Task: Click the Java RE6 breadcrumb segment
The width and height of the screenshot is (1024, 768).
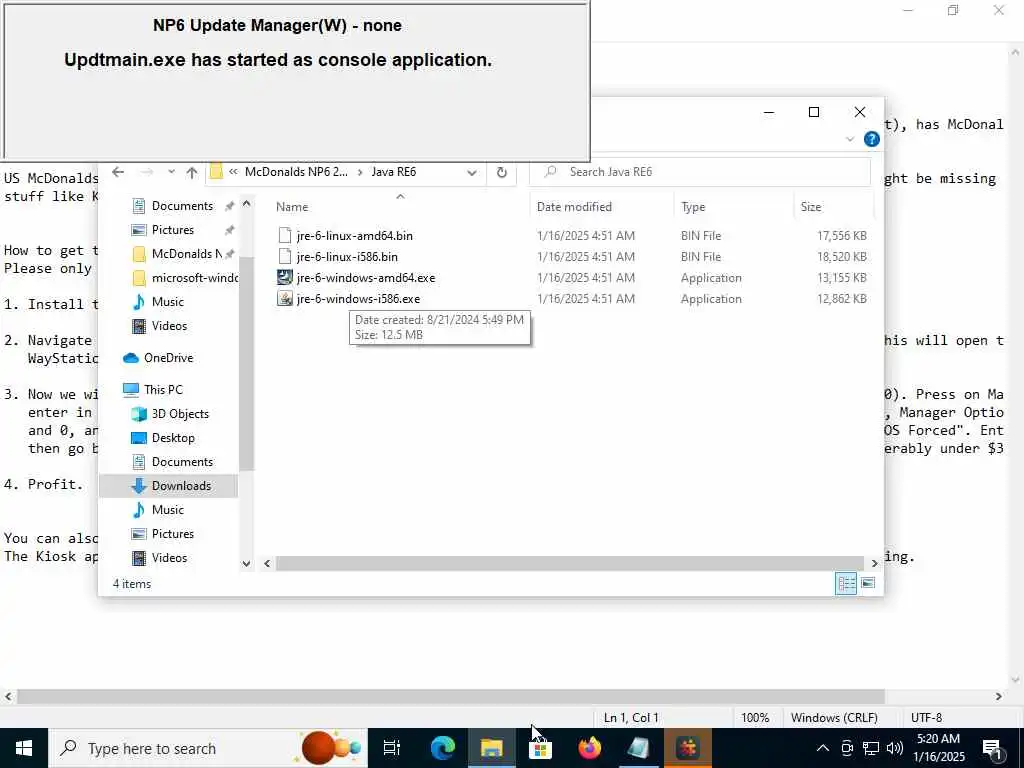Action: click(394, 172)
